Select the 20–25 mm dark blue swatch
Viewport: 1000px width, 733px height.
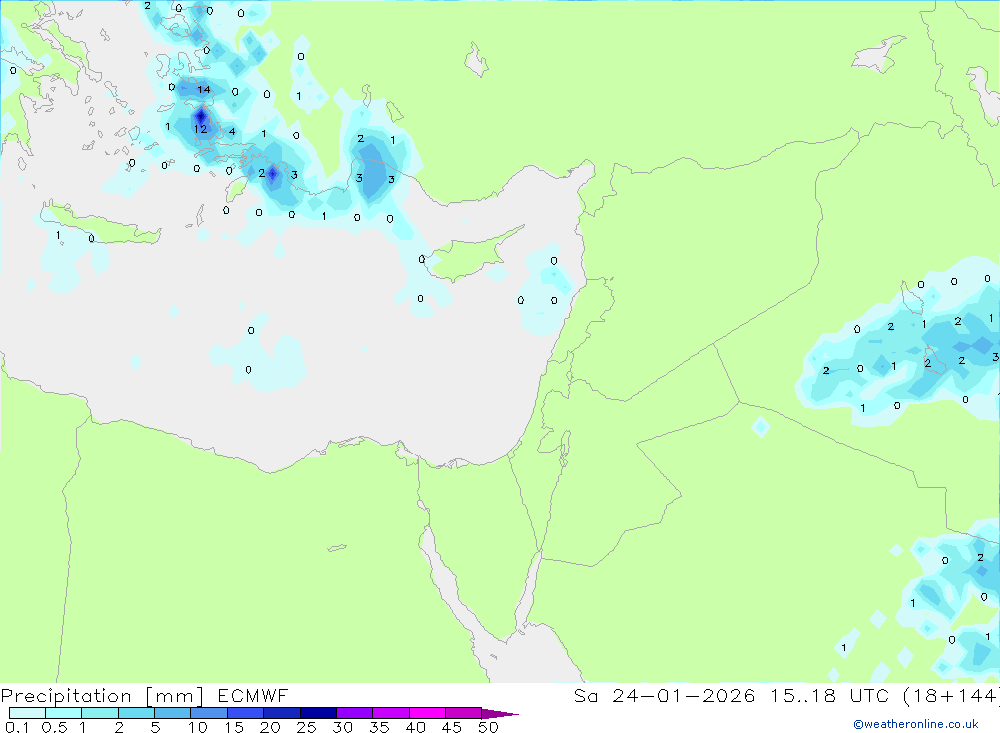tap(281, 713)
